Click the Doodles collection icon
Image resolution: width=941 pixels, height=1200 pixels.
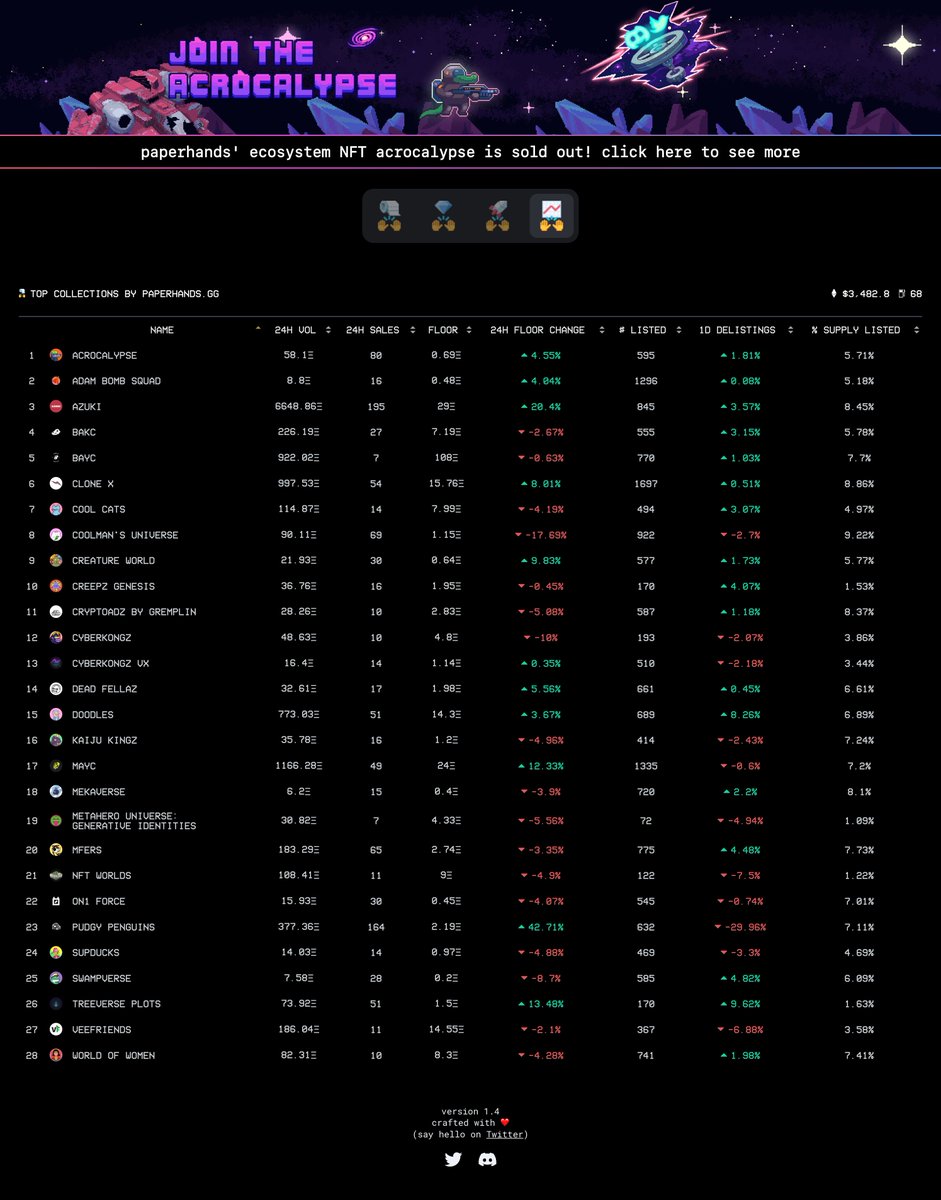coord(56,714)
